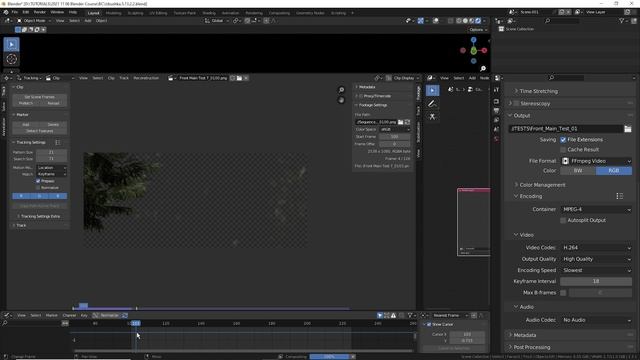Open the Encoding presets list icon
This screenshot has width=640, height=360.
tap(620, 196)
